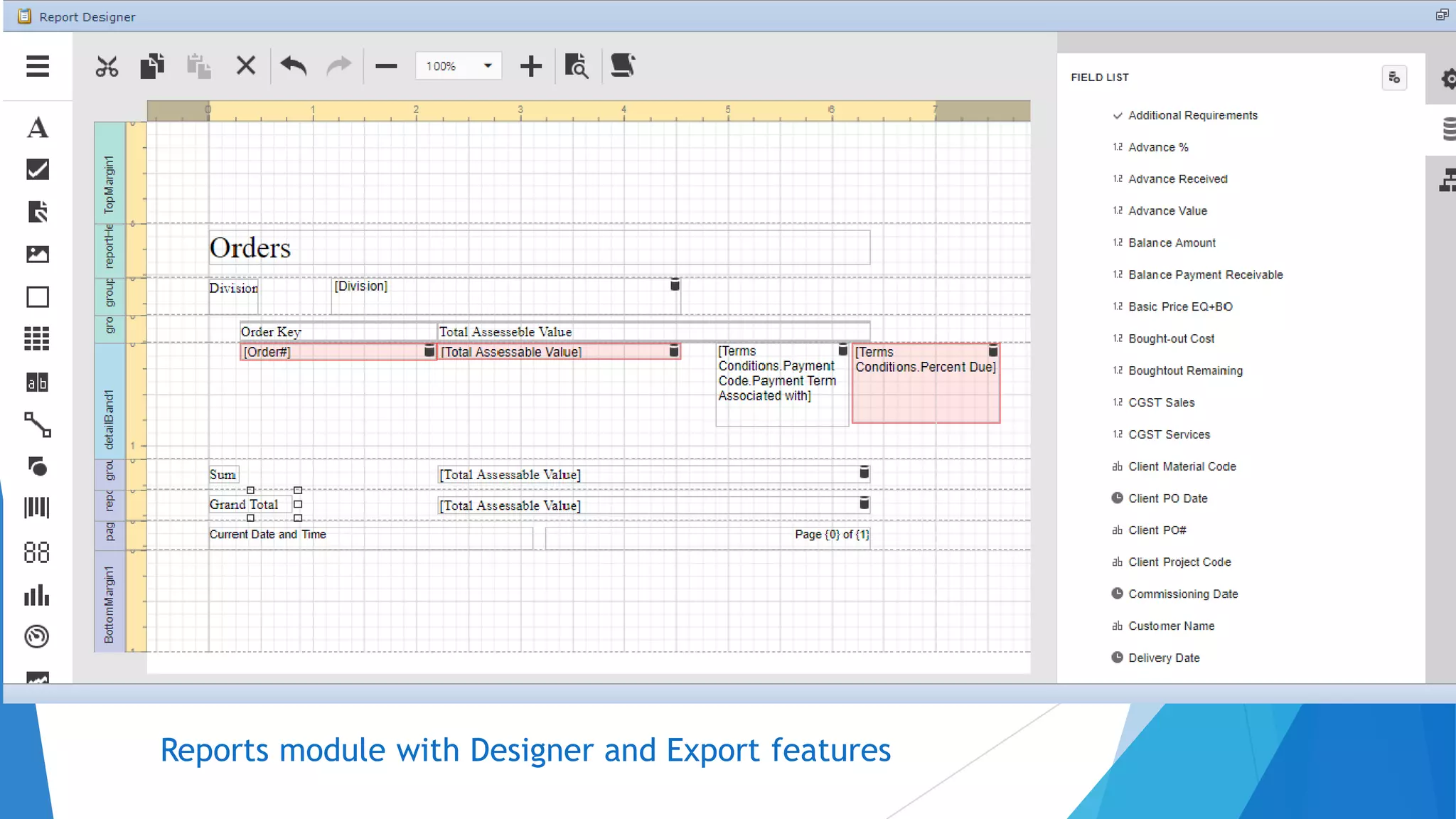The height and width of the screenshot is (819, 1456).
Task: Click the Copy icon in toolbar
Action: click(152, 67)
